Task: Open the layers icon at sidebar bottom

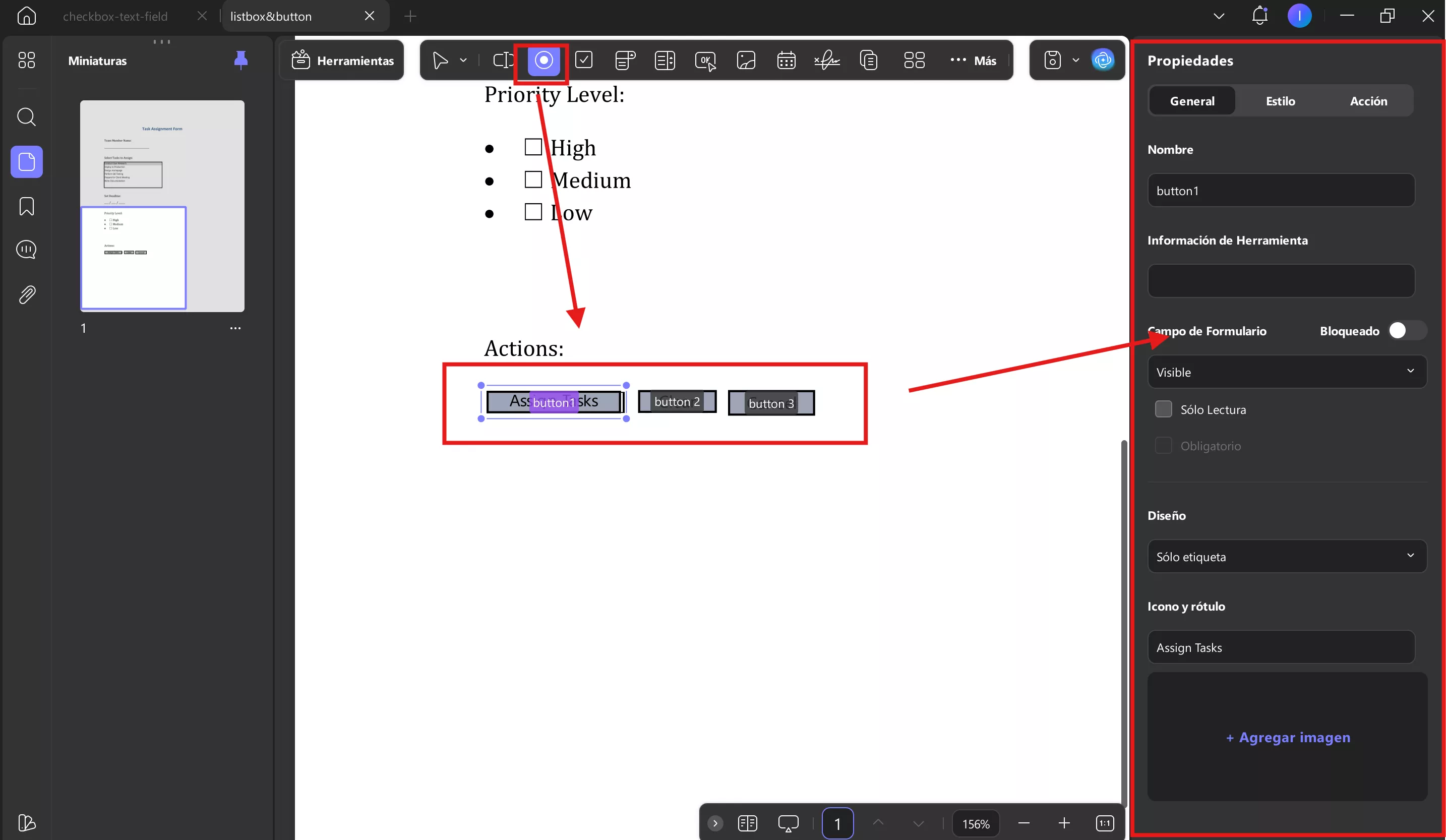Action: (x=26, y=823)
